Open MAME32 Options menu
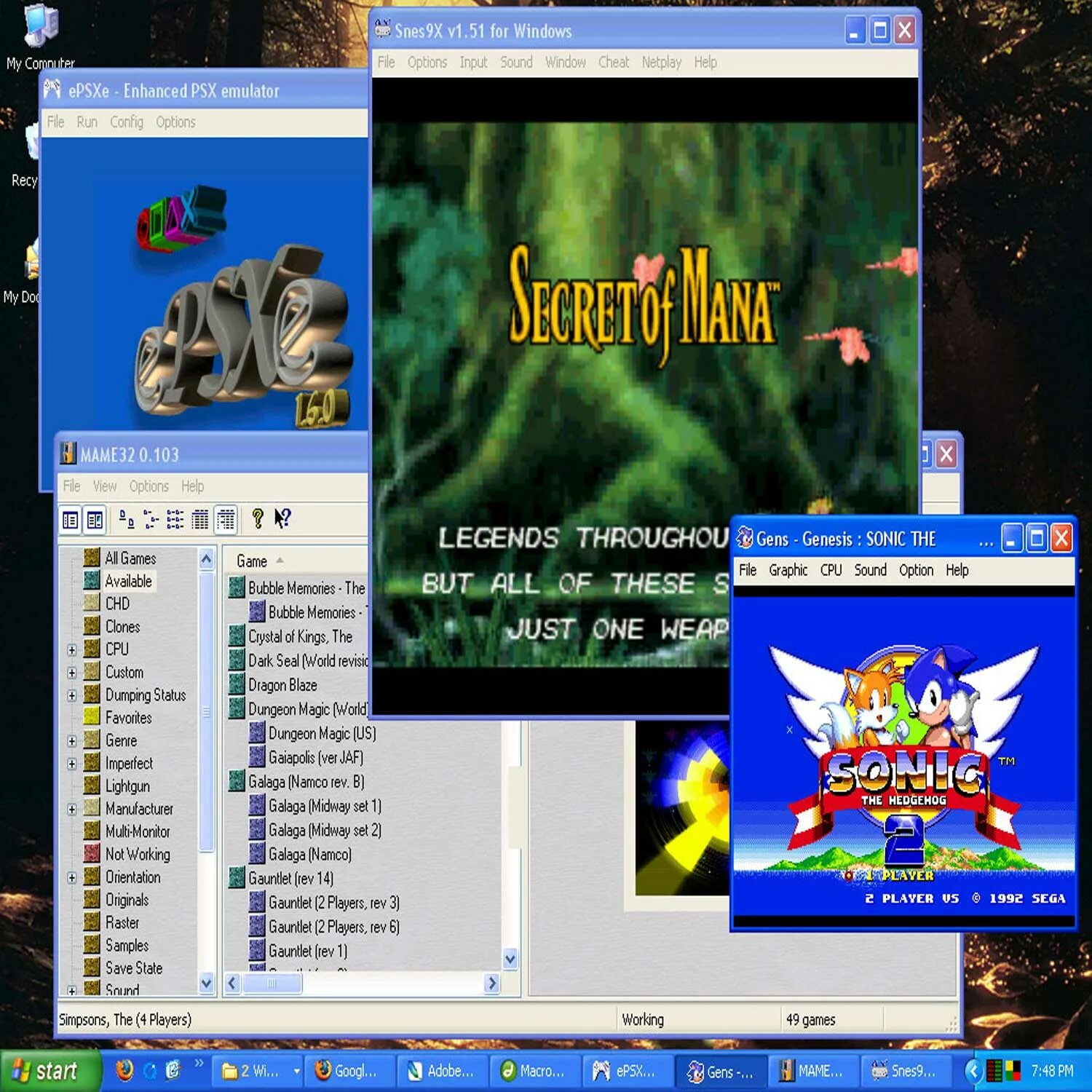Image resolution: width=1092 pixels, height=1092 pixels. coord(149,486)
